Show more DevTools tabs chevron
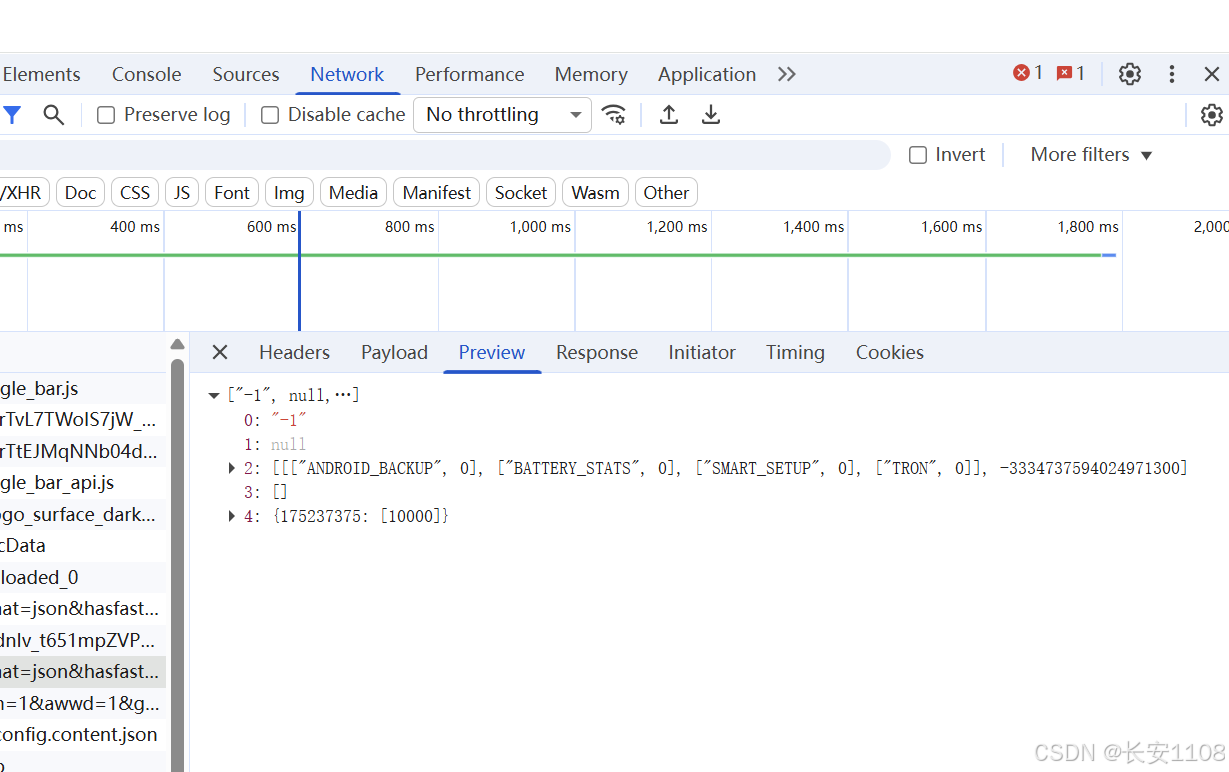The width and height of the screenshot is (1229, 772). pos(787,74)
